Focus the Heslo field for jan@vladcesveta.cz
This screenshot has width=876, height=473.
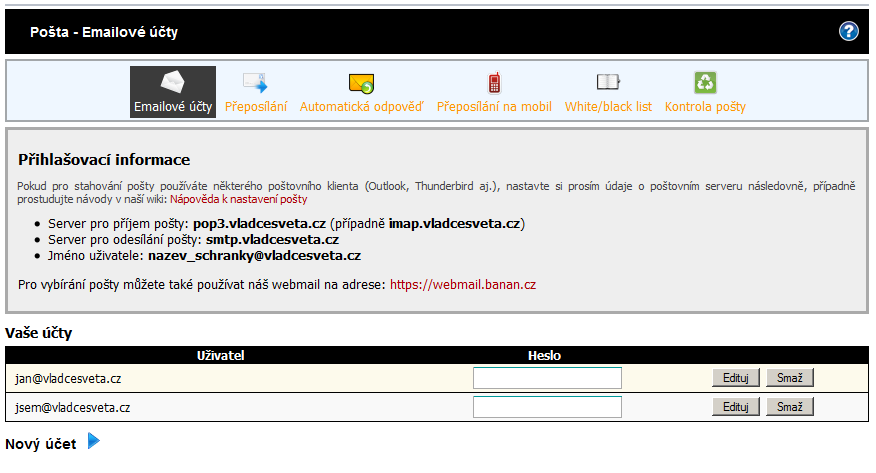coord(547,378)
